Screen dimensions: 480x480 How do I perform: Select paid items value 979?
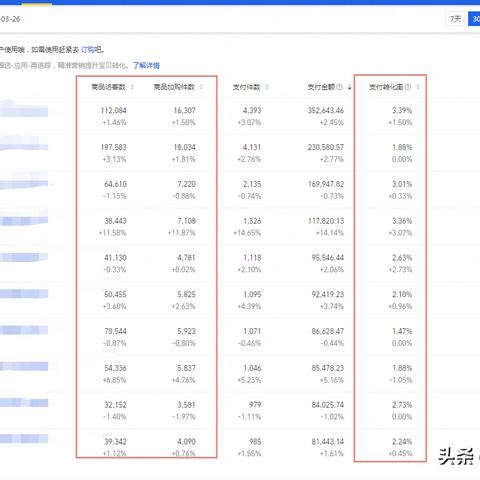[255, 405]
